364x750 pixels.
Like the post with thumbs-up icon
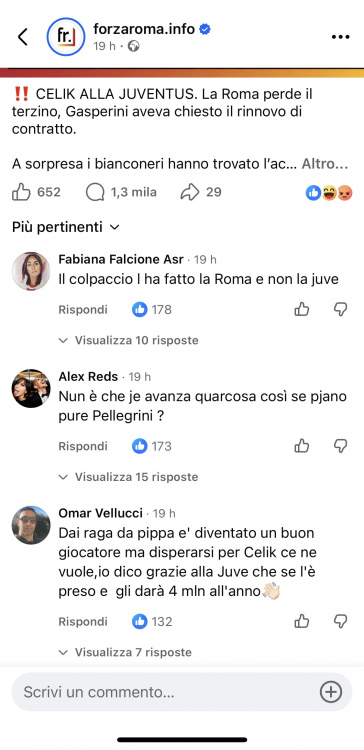pyautogui.click(x=21, y=192)
